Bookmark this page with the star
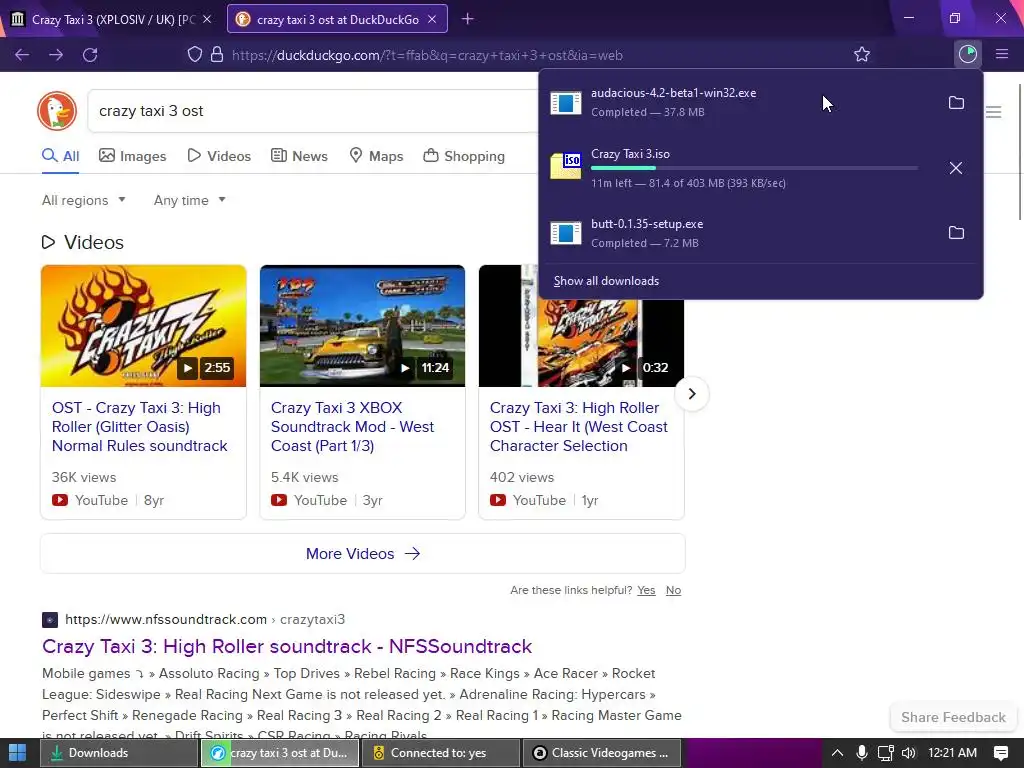Image resolution: width=1024 pixels, height=768 pixels. [862, 54]
